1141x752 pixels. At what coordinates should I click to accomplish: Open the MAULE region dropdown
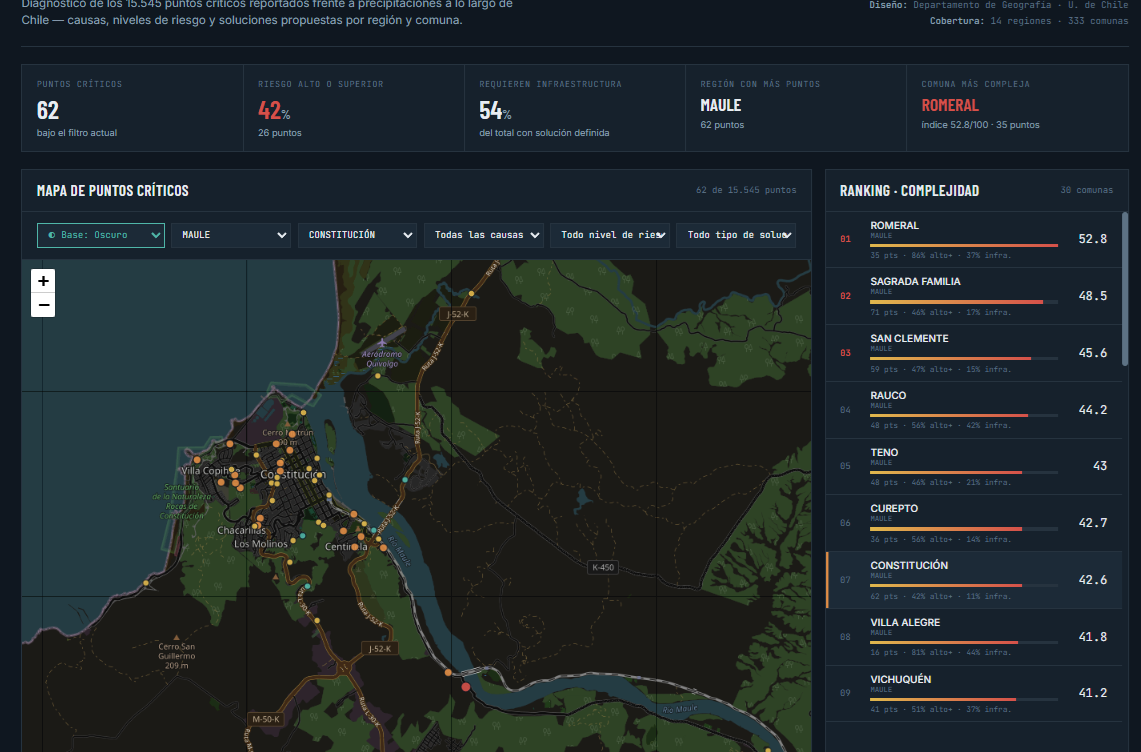point(231,235)
